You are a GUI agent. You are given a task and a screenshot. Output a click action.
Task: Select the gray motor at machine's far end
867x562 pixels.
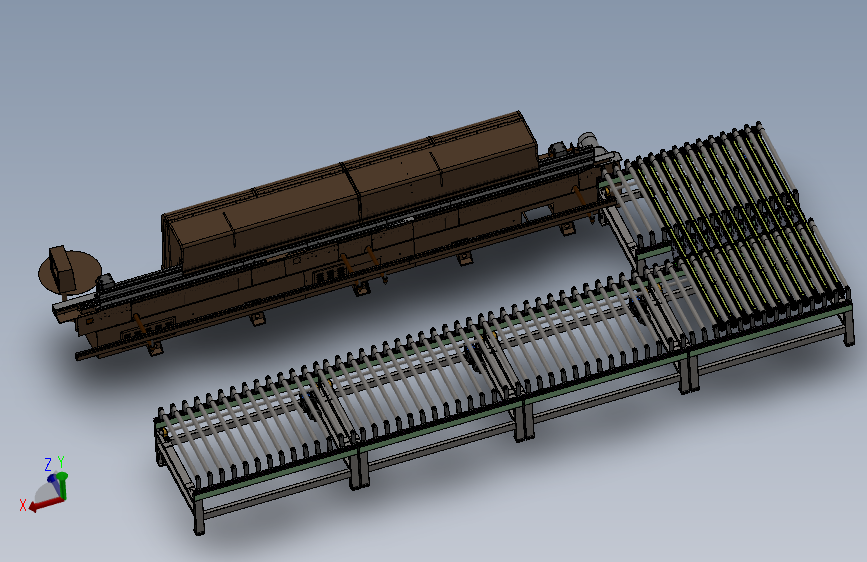pos(588,142)
